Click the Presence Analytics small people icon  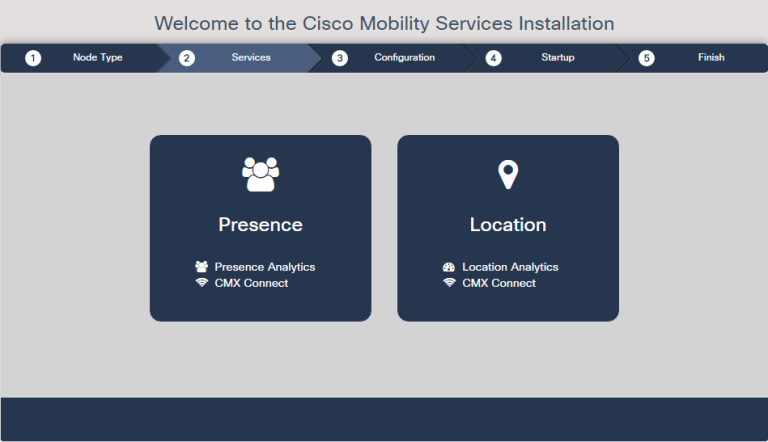(x=201, y=267)
